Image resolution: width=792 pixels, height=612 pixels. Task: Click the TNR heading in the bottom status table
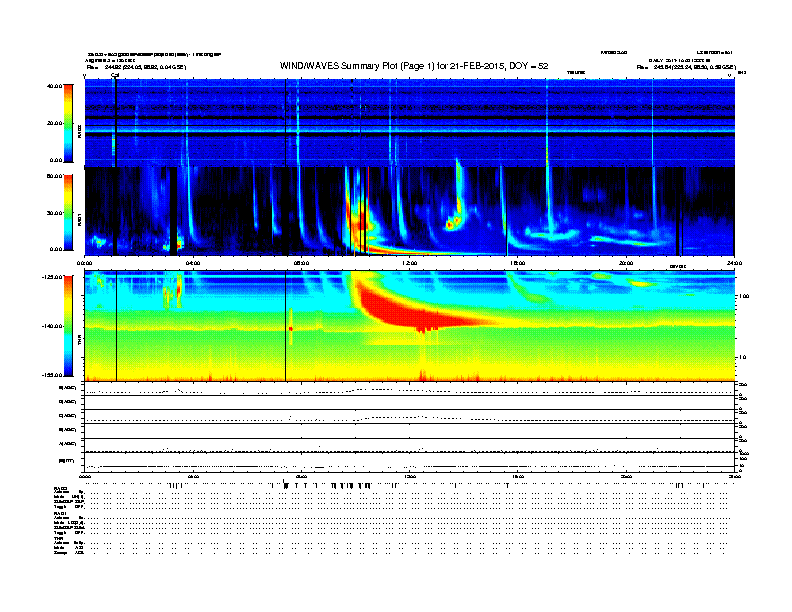(x=59, y=538)
